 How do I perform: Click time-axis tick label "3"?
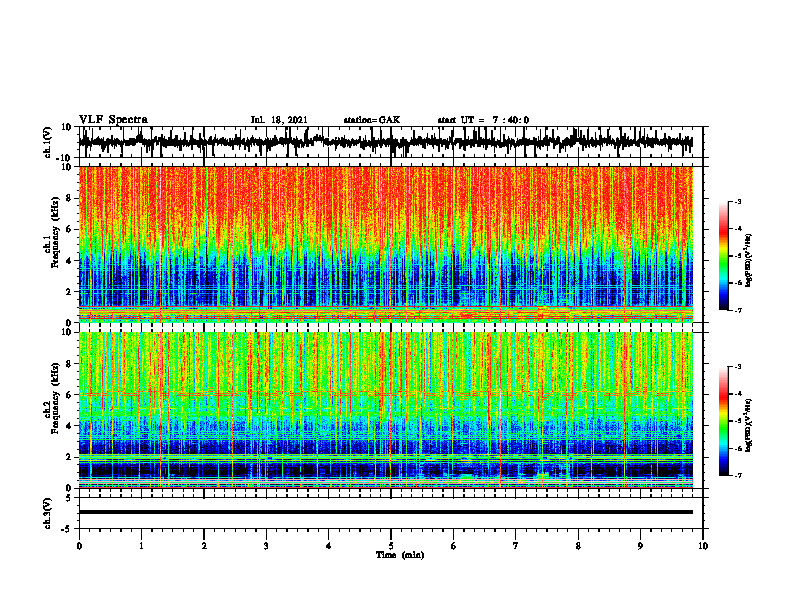[x=266, y=546]
